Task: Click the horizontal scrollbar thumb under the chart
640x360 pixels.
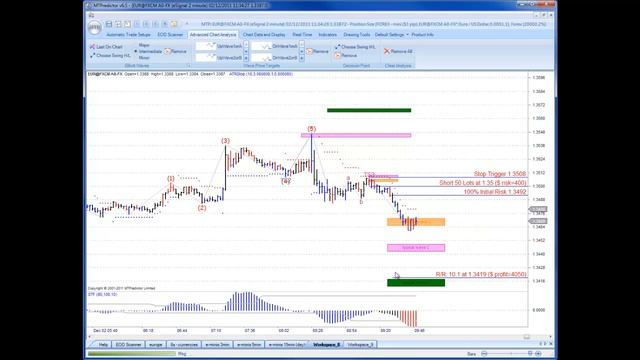Action: click(527, 337)
